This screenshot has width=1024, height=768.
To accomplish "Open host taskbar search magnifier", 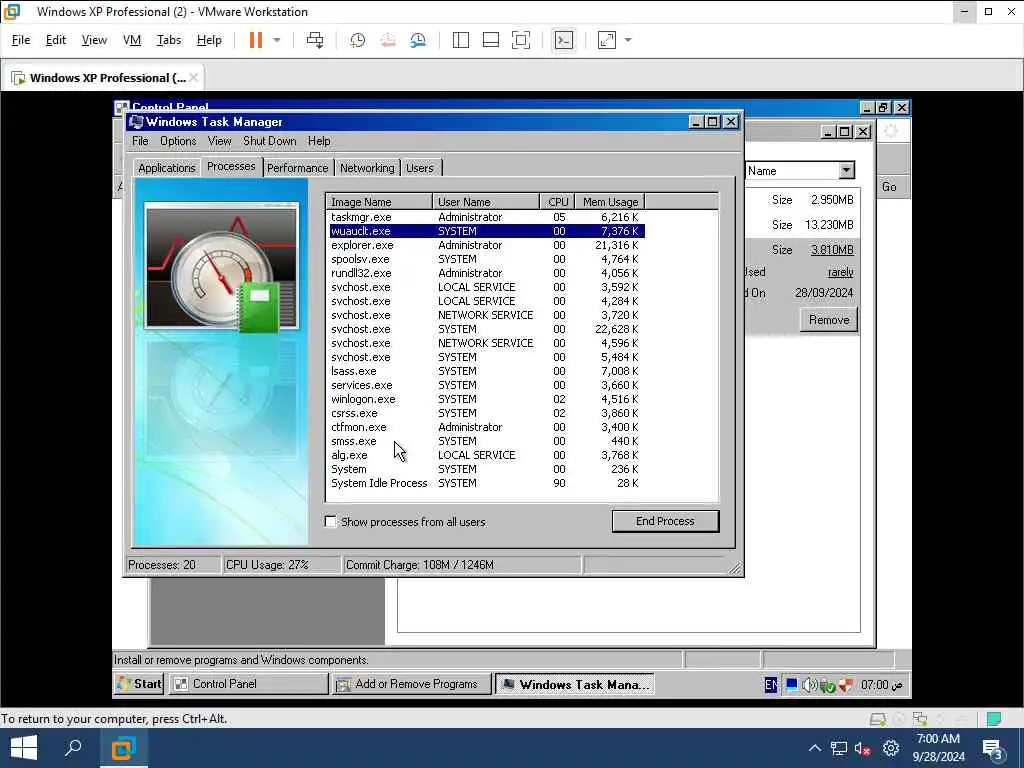I will tap(73, 748).
